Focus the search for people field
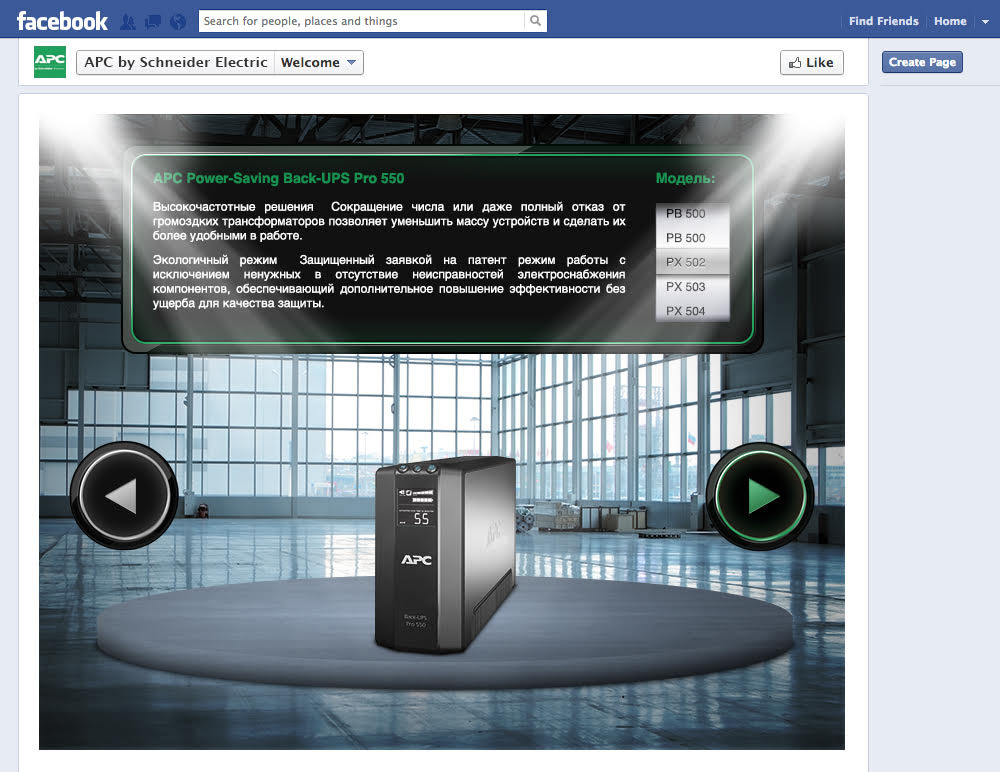This screenshot has height=772, width=1000. click(362, 21)
